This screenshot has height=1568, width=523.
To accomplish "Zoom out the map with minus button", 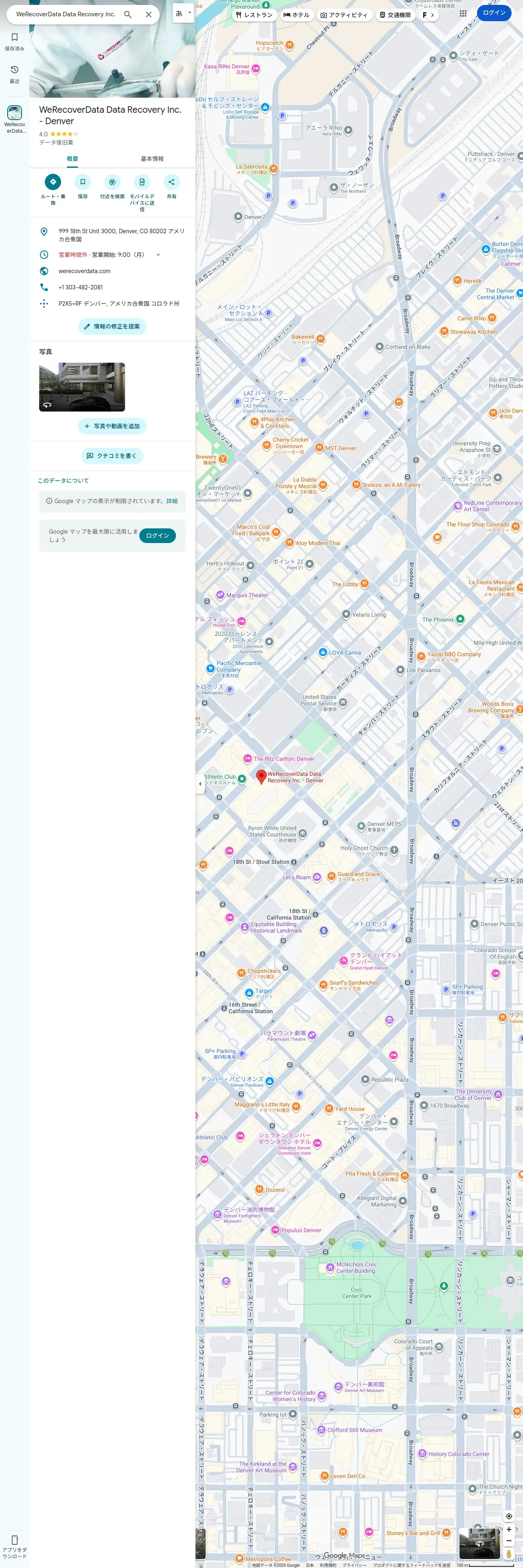I will [x=509, y=1541].
